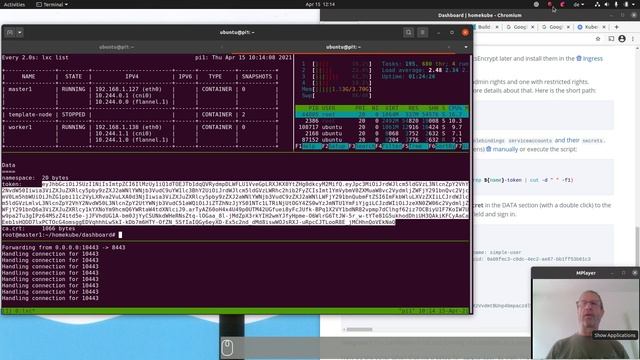
Task: Click the root@master1 shell prompt
Action: pyautogui.click(x=58, y=235)
